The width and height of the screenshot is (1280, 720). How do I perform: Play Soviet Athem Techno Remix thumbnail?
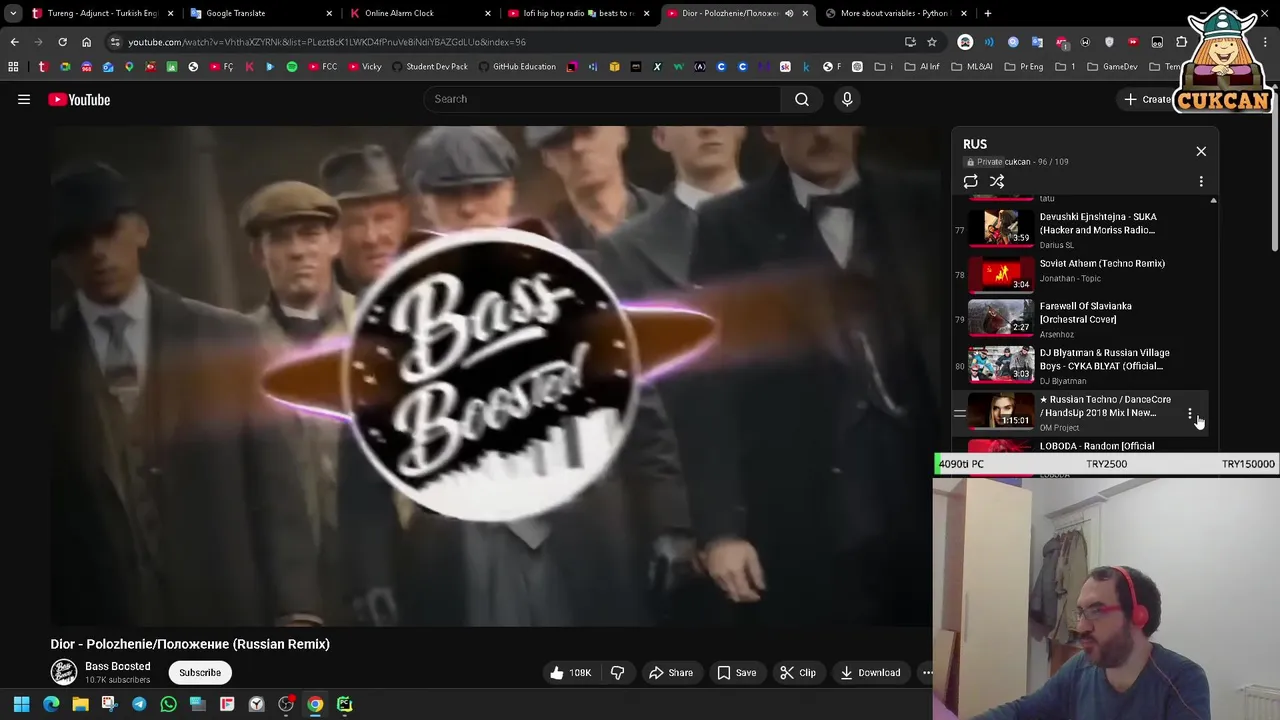(1001, 274)
